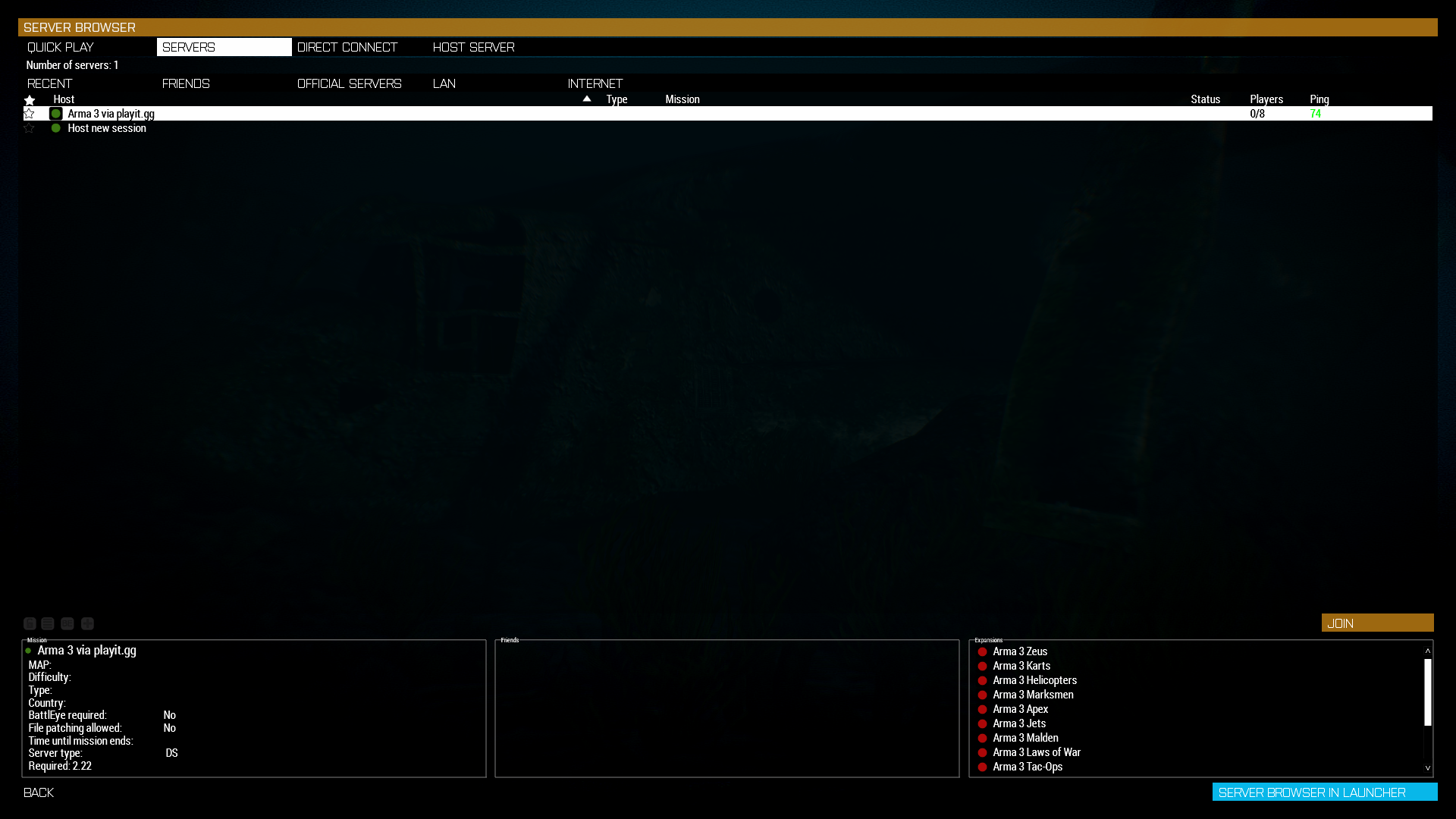Click the red dot next to Arma 3 Marksmen

click(982, 695)
